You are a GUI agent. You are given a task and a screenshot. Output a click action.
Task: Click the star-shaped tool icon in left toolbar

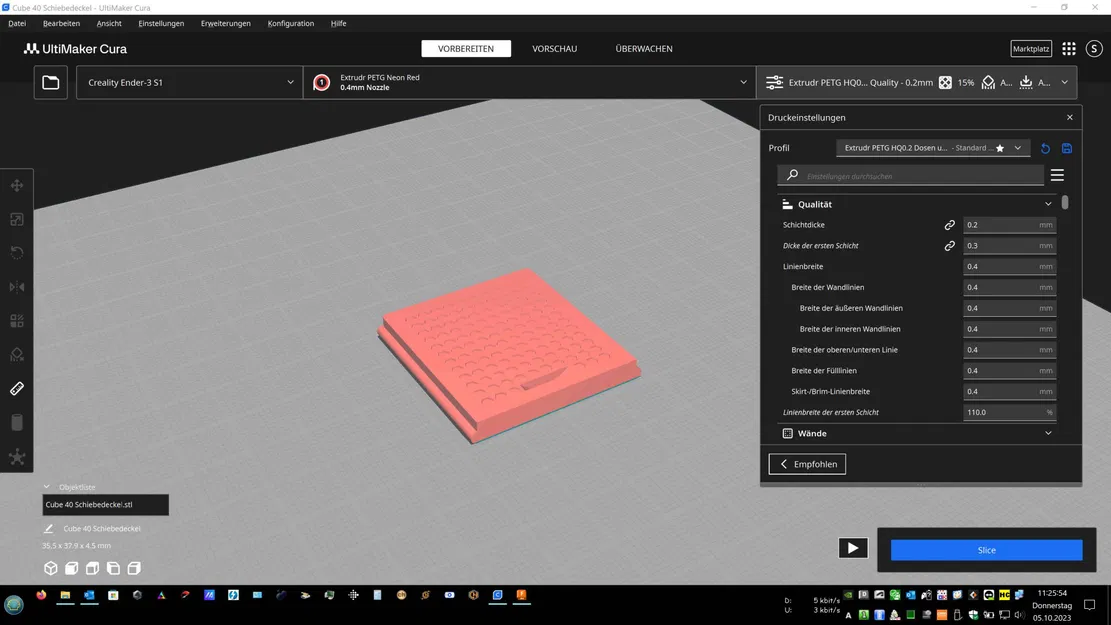click(x=17, y=457)
